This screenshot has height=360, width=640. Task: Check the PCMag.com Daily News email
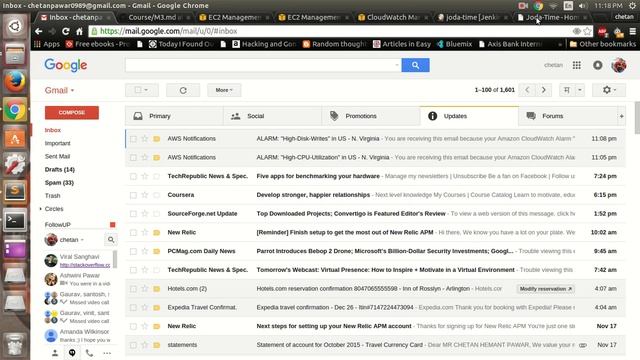point(133,251)
